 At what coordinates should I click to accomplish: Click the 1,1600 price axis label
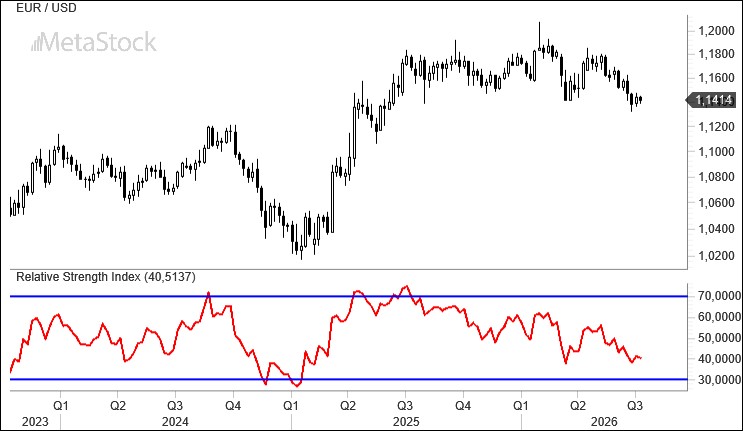(x=716, y=78)
